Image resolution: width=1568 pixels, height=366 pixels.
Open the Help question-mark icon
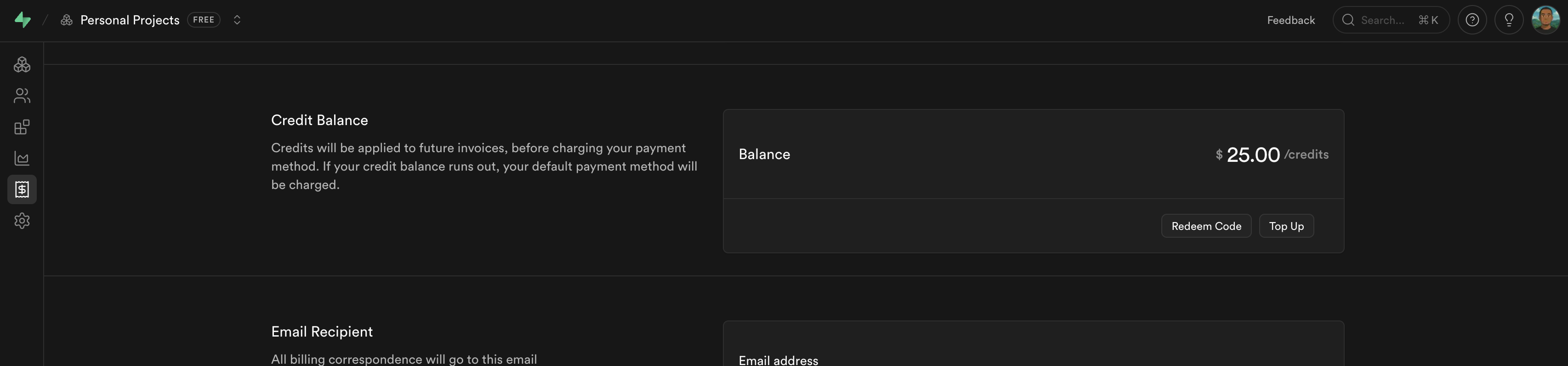point(1472,20)
